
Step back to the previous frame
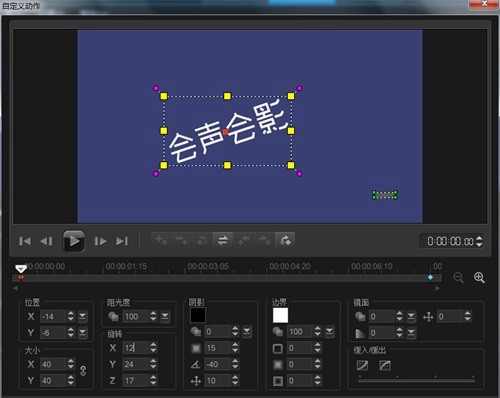pyautogui.click(x=46, y=241)
